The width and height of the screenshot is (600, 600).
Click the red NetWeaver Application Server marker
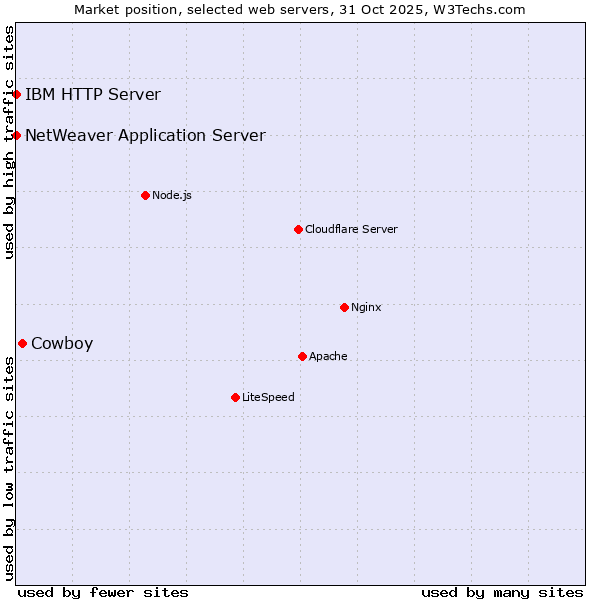(17, 135)
